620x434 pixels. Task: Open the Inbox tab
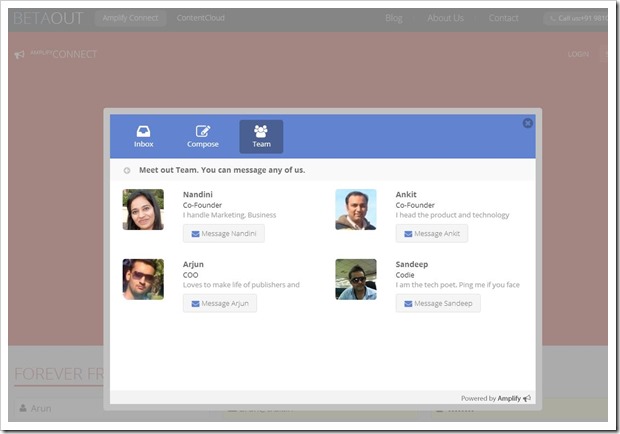click(x=144, y=137)
